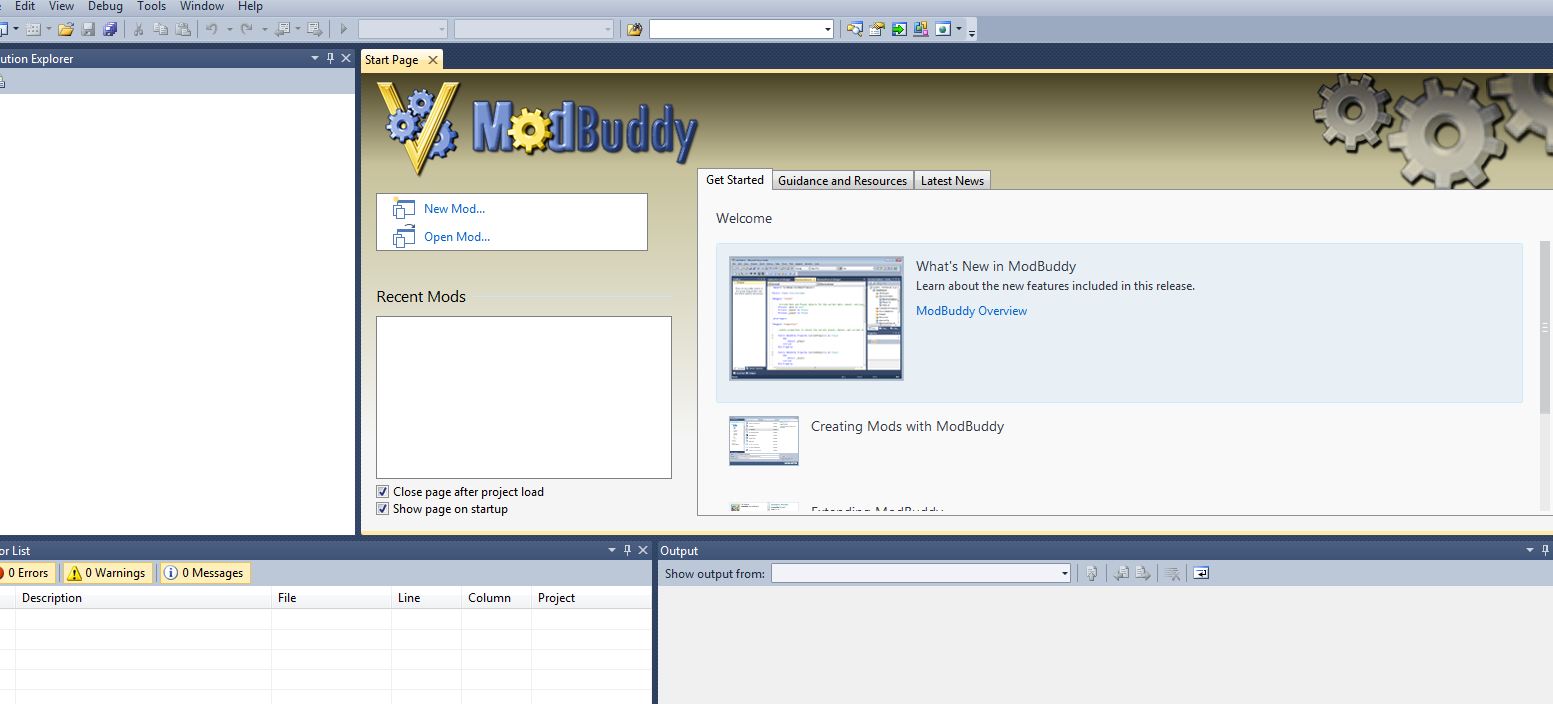Go to previous message in Output
Viewport: 1553px width, 704px height.
coord(1121,573)
